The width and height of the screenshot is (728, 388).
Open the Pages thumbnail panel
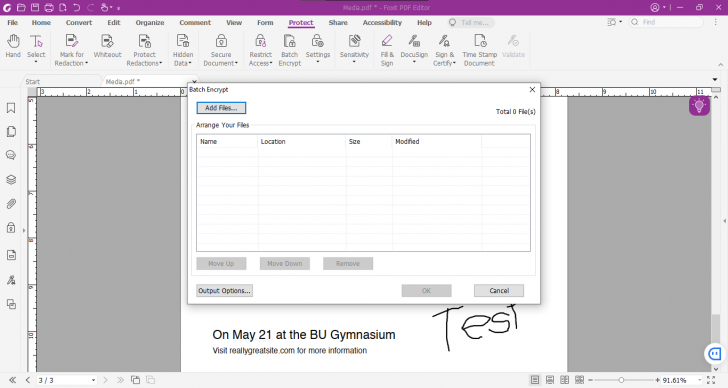[x=11, y=132]
